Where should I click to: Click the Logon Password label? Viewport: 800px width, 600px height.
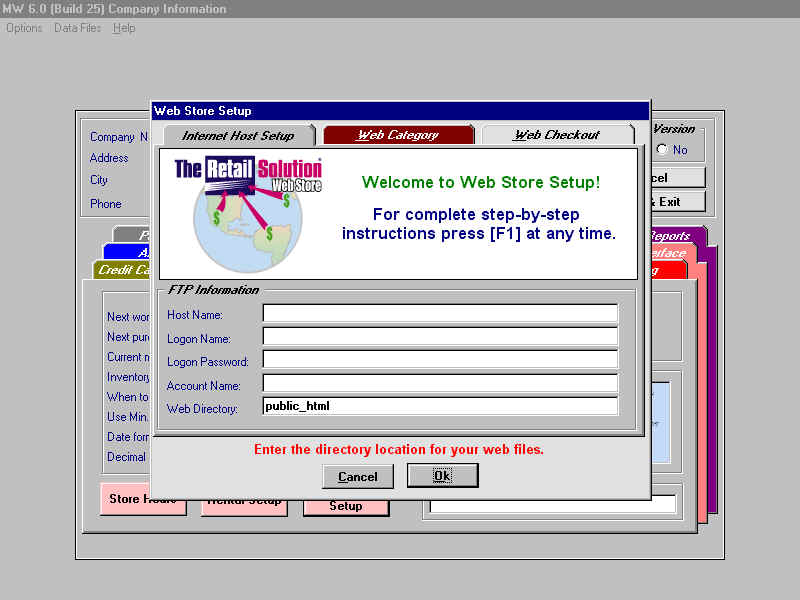[x=208, y=362]
